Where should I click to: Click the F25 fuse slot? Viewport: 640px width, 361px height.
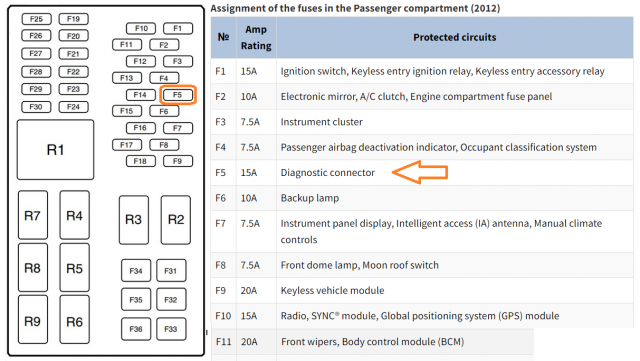[x=36, y=19]
